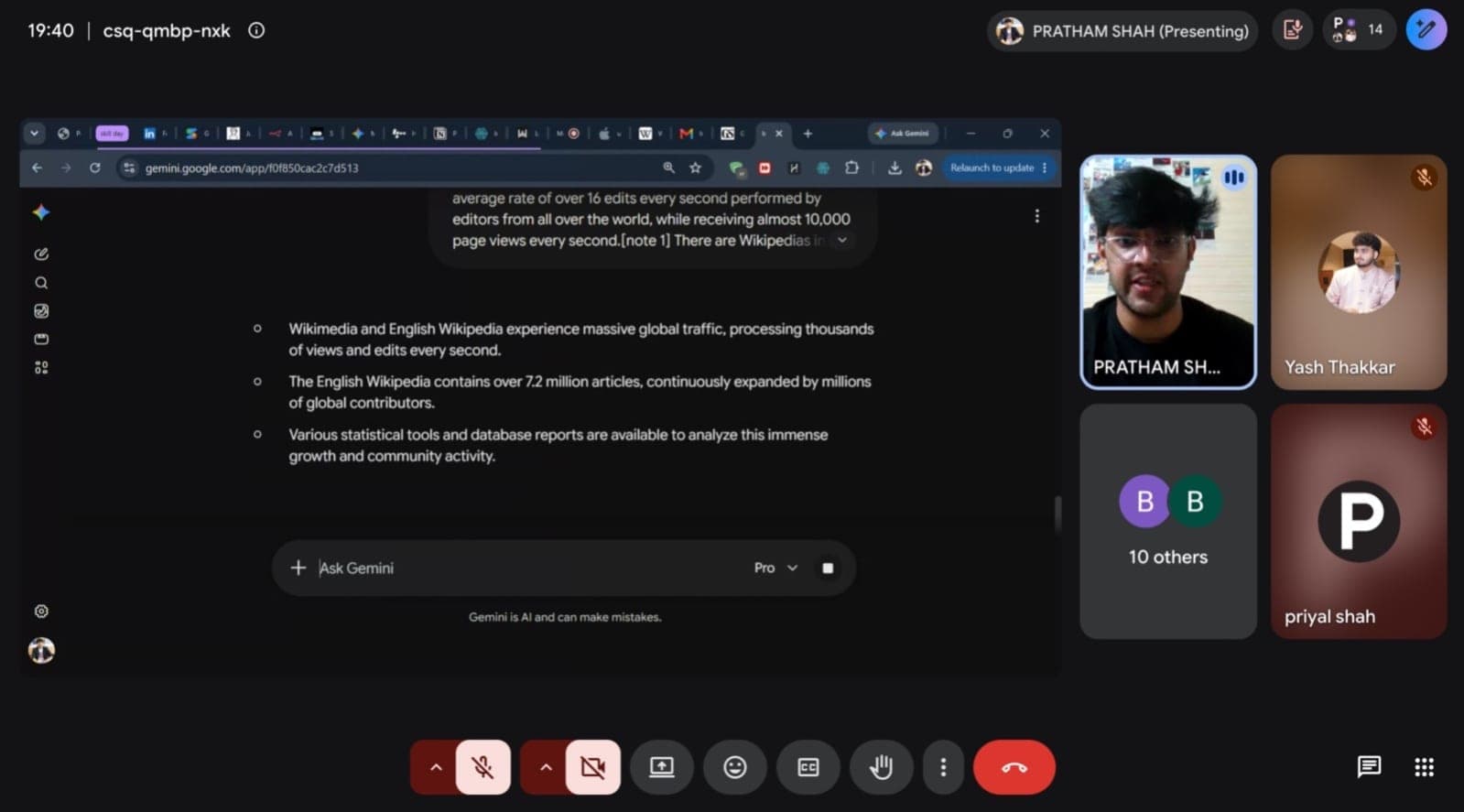This screenshot has height=812, width=1464.
Task: Select priyal shah's participant tile
Action: (x=1359, y=521)
